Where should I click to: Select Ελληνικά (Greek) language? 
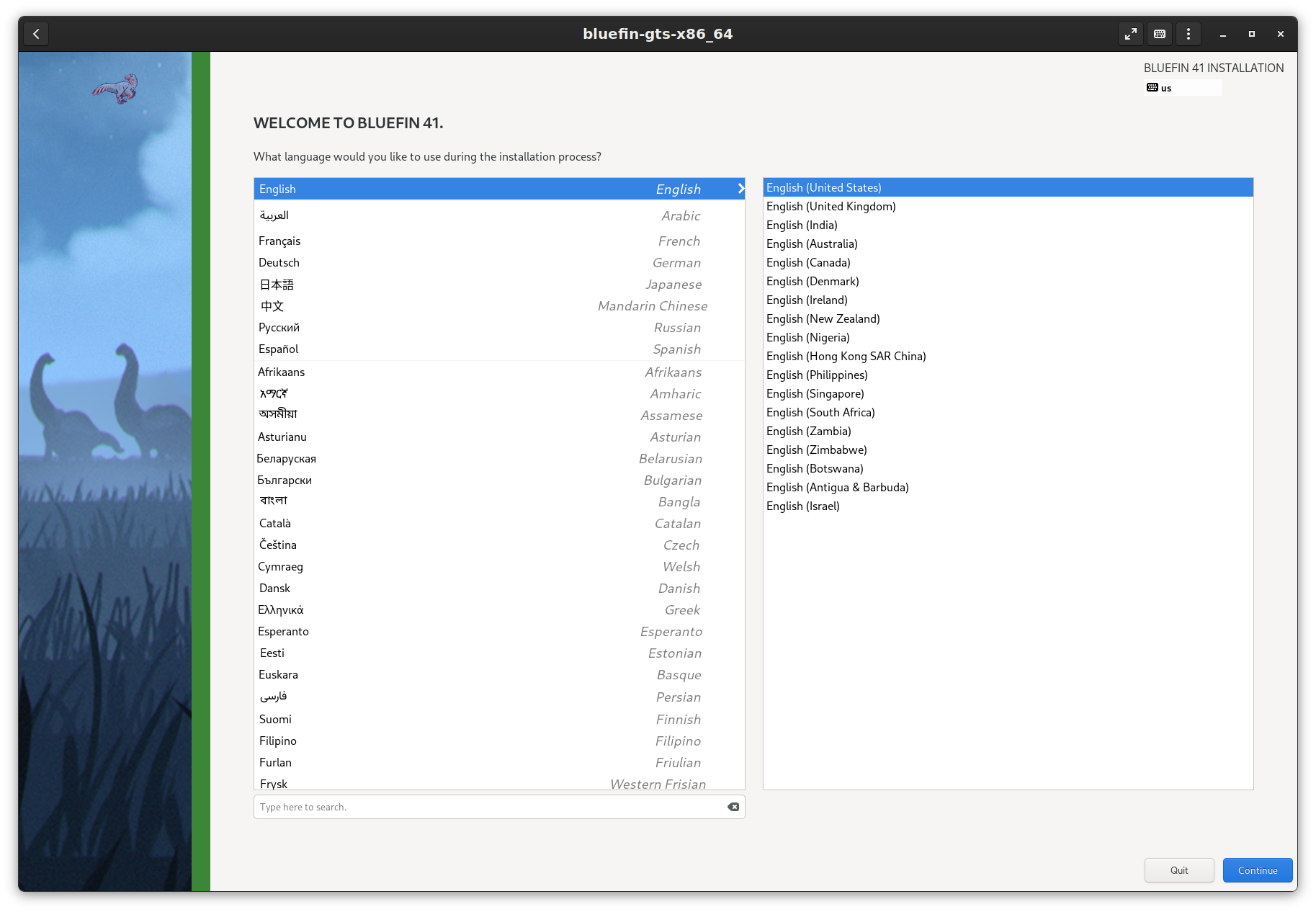tap(499, 609)
